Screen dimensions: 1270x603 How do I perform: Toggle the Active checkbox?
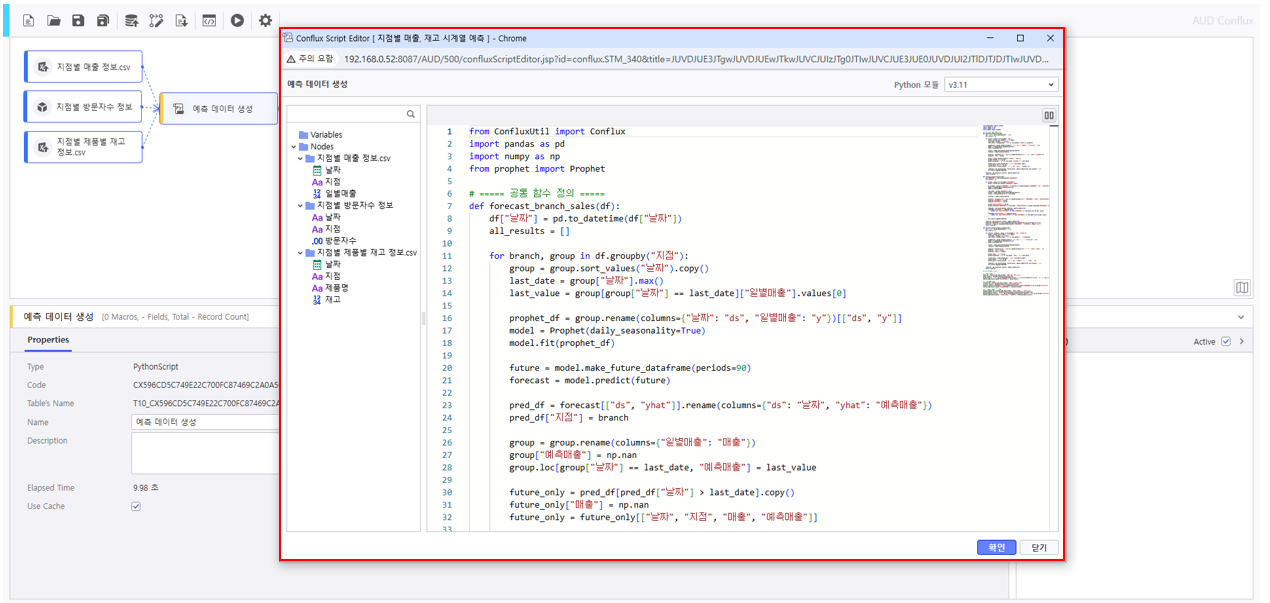click(x=1226, y=342)
